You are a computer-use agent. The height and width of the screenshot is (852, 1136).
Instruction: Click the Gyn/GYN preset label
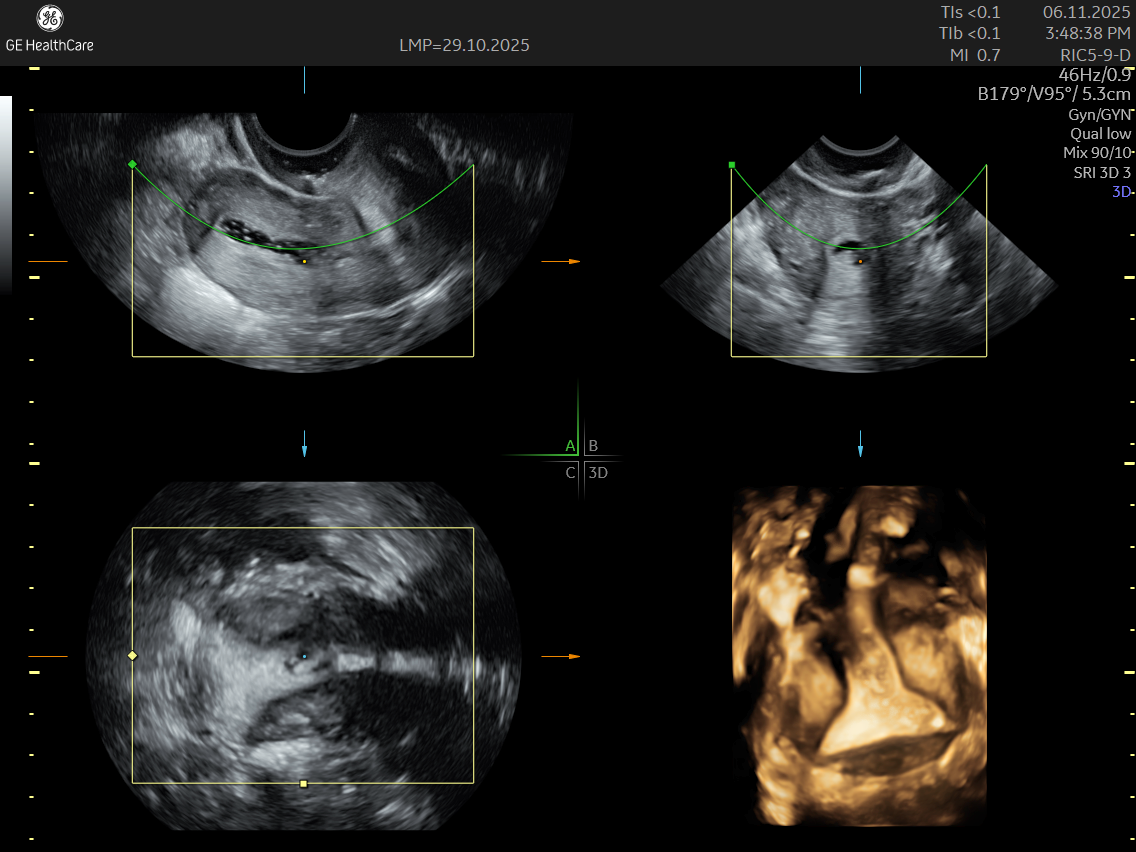1099,115
